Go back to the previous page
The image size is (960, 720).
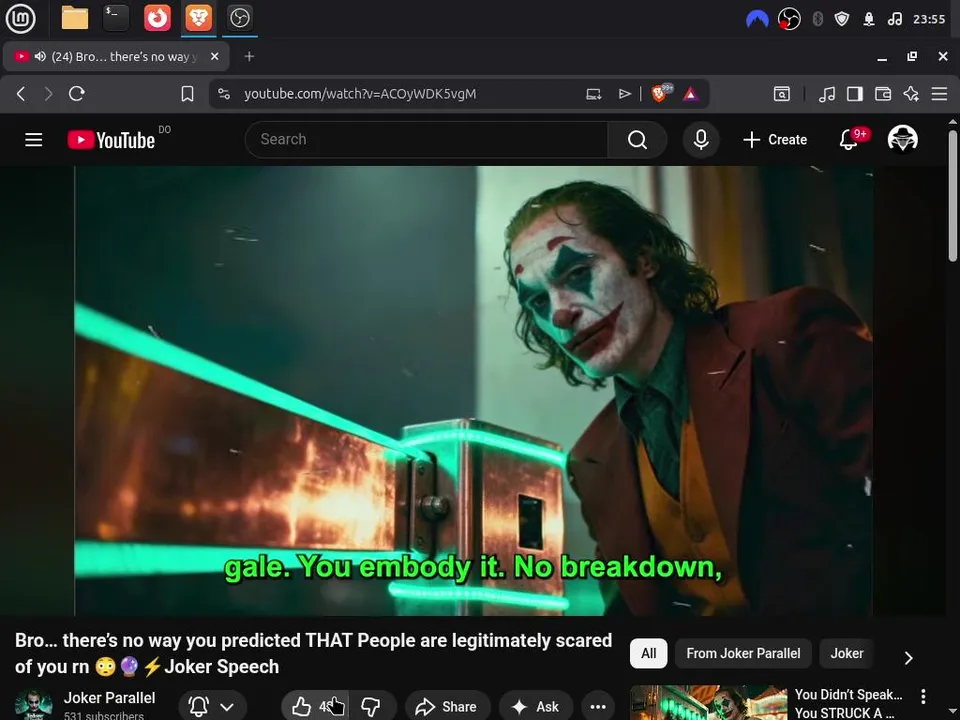pyautogui.click(x=21, y=94)
